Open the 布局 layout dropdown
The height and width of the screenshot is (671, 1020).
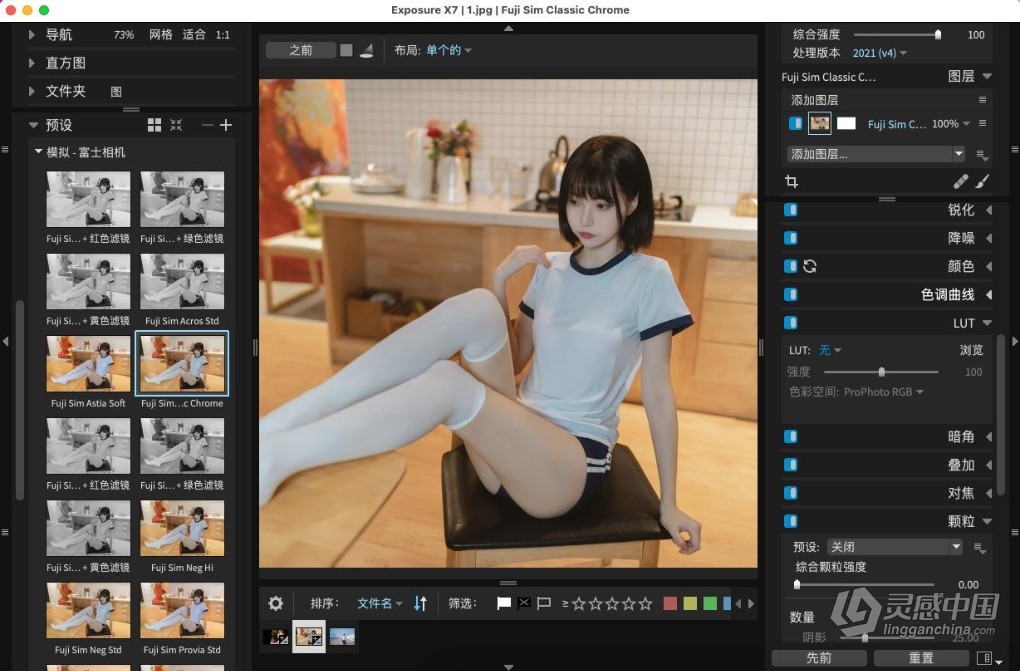pyautogui.click(x=448, y=50)
